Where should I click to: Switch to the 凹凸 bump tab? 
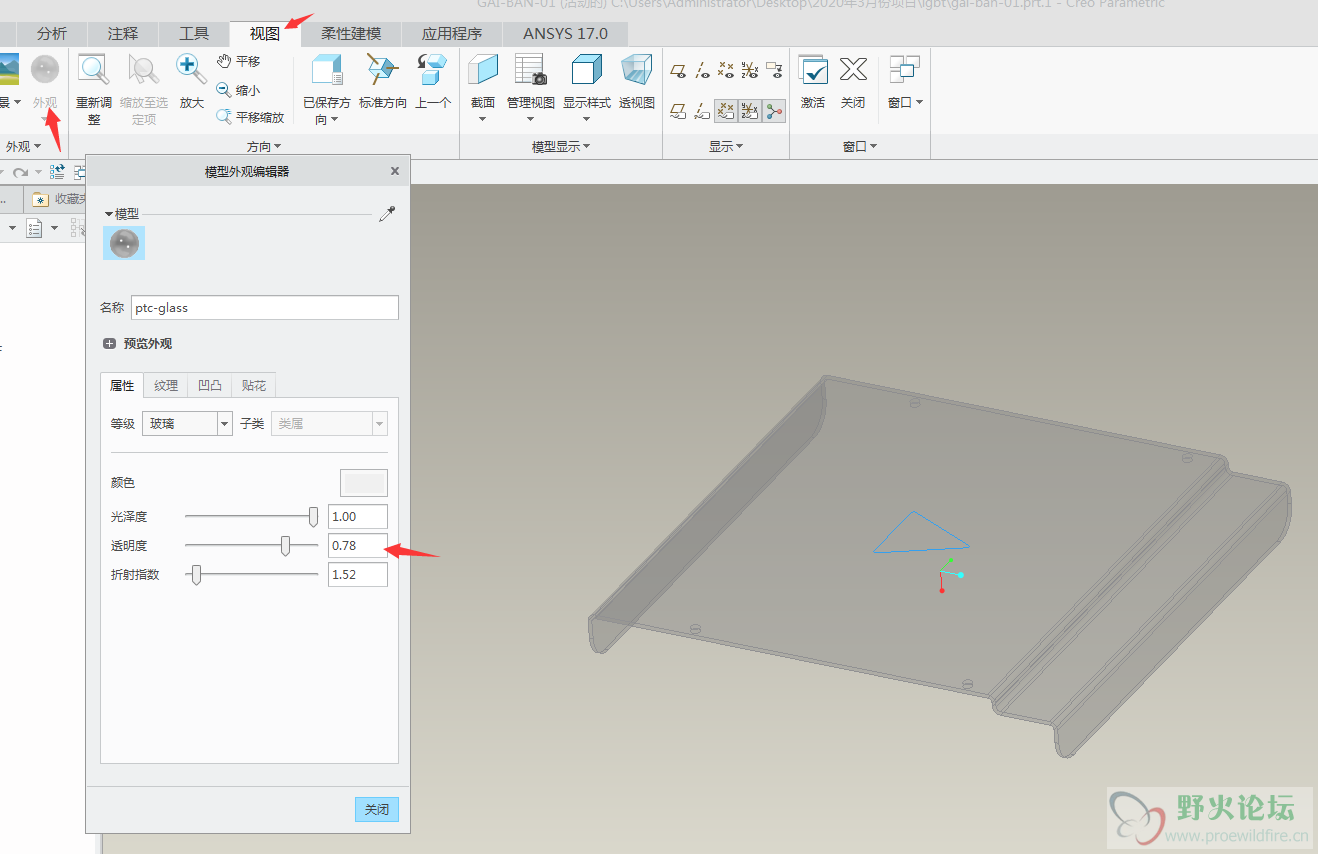click(x=210, y=385)
